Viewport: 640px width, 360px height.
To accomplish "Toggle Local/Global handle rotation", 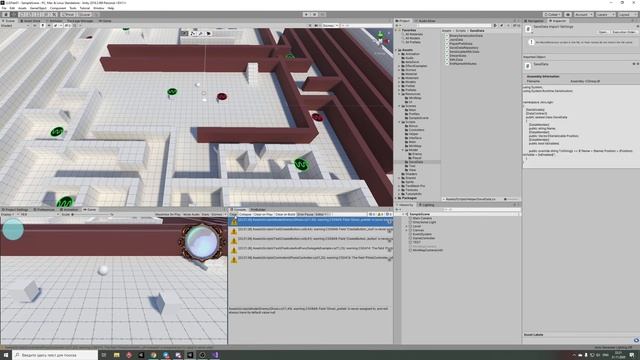I will [84, 15].
